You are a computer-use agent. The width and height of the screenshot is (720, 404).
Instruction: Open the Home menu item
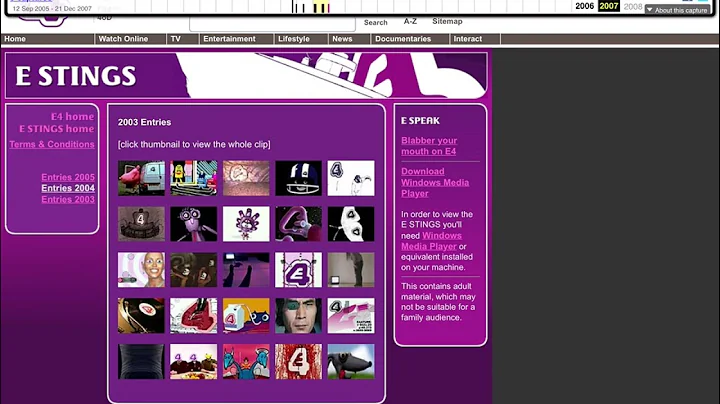pos(15,39)
